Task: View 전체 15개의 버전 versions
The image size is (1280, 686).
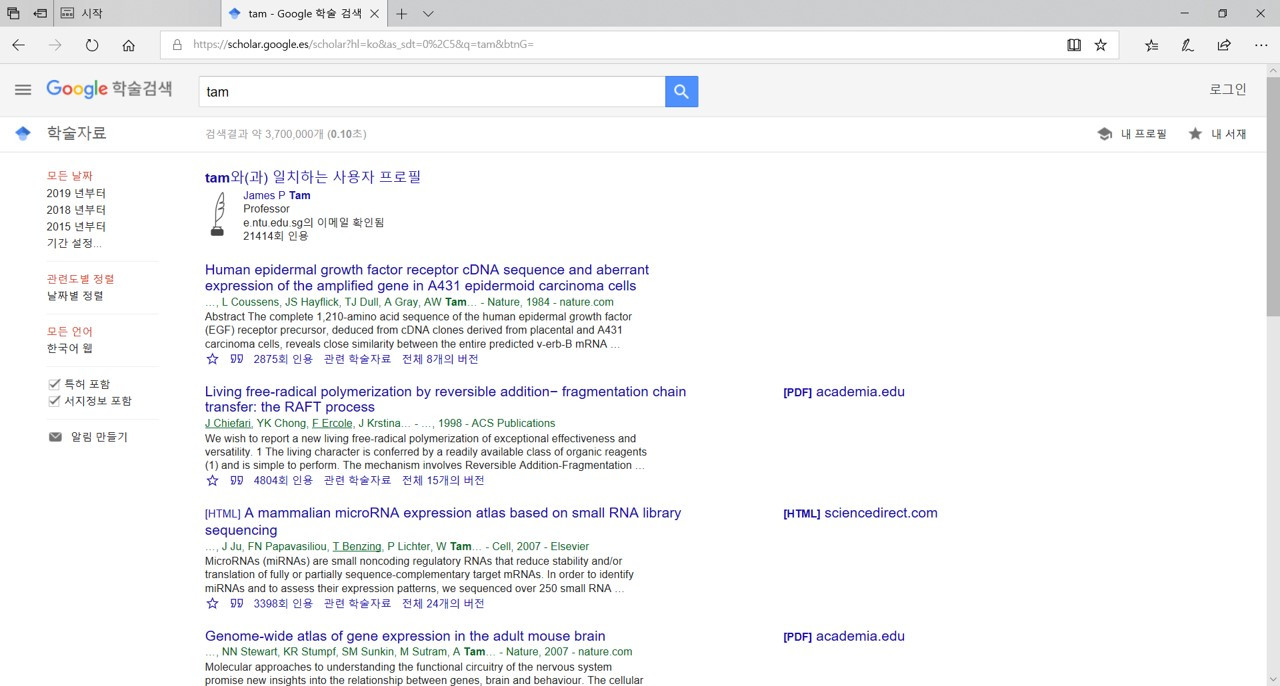Action: (x=443, y=481)
